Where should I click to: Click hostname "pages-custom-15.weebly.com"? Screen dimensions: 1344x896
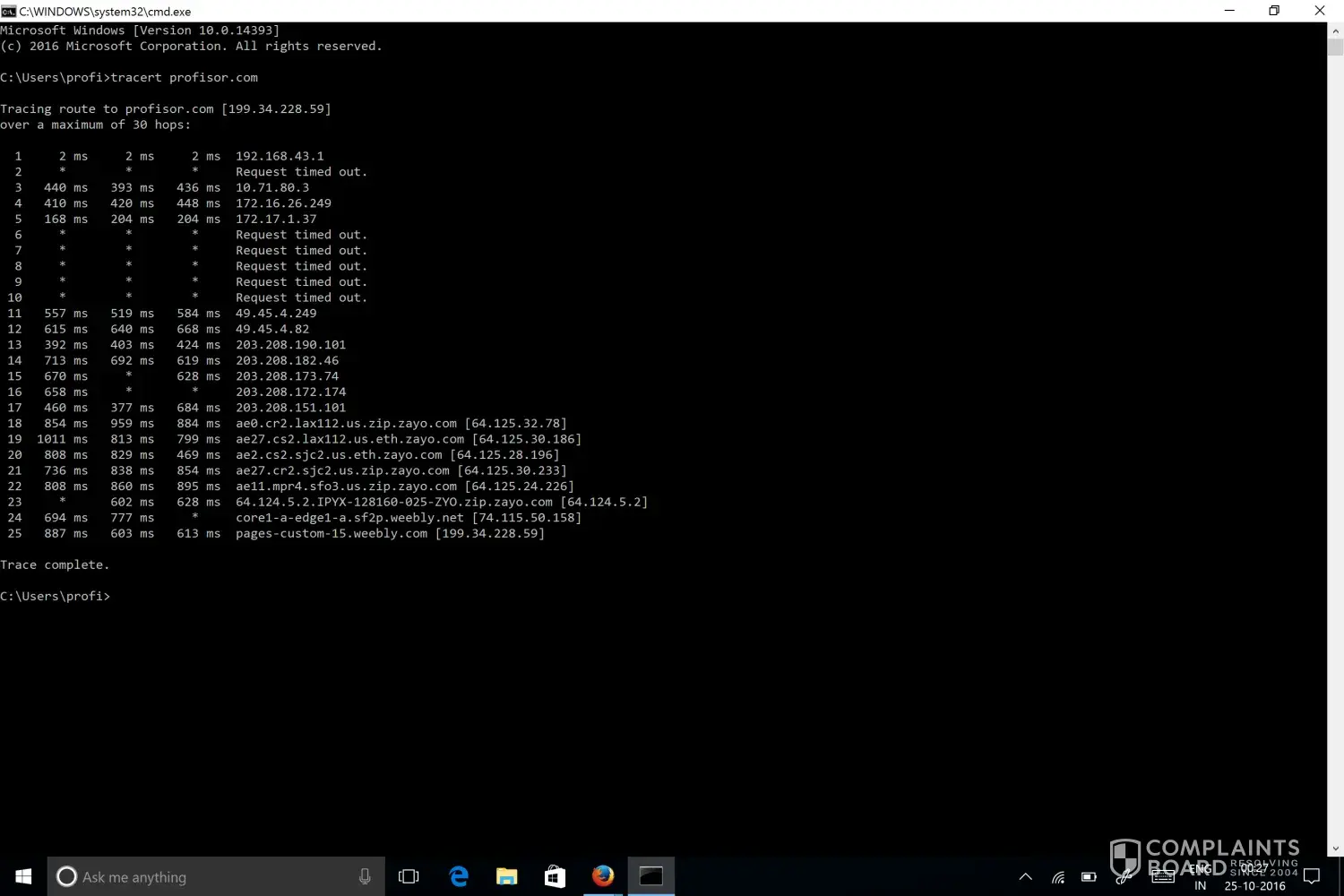[x=332, y=533]
